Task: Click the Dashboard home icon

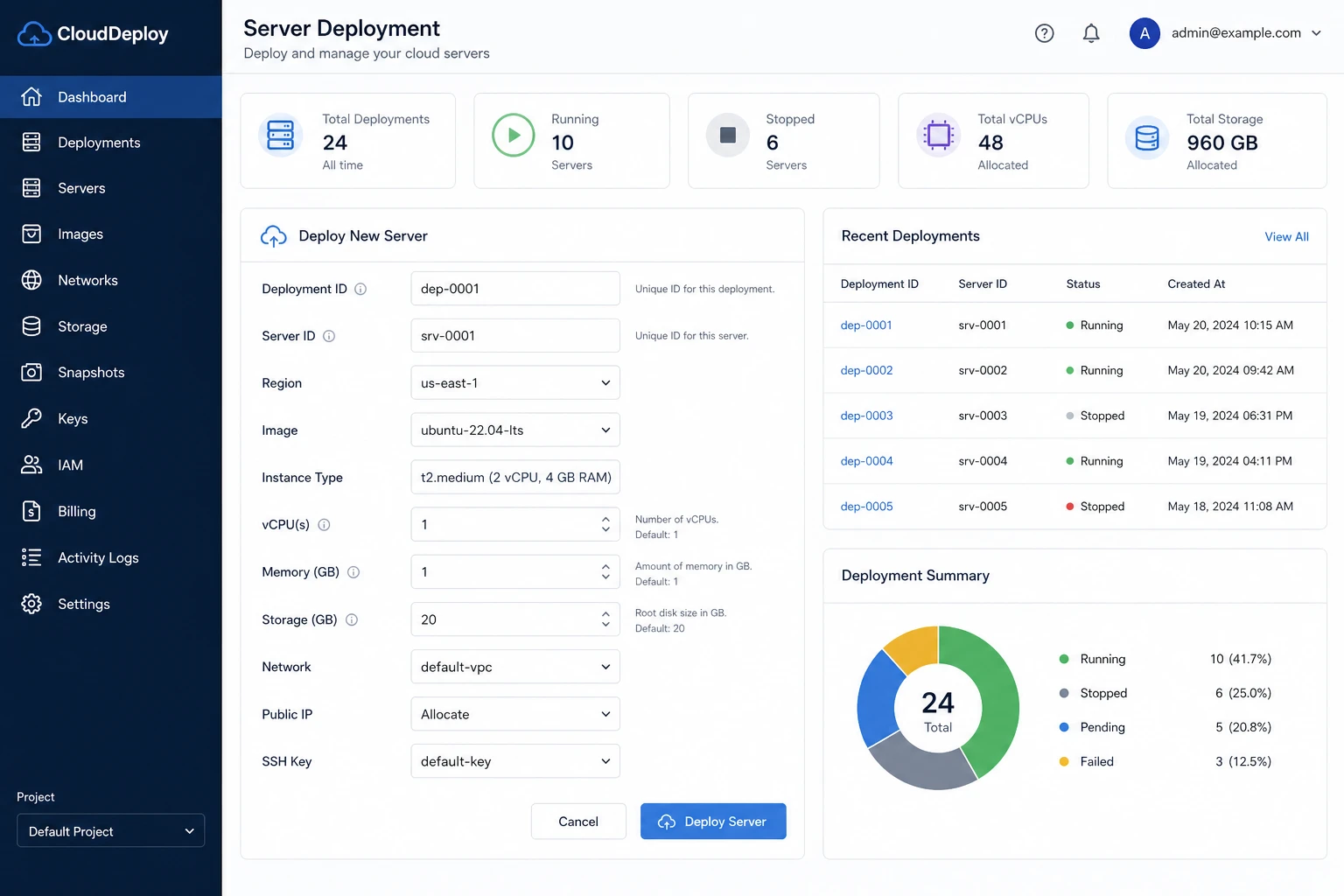Action: 31,96
